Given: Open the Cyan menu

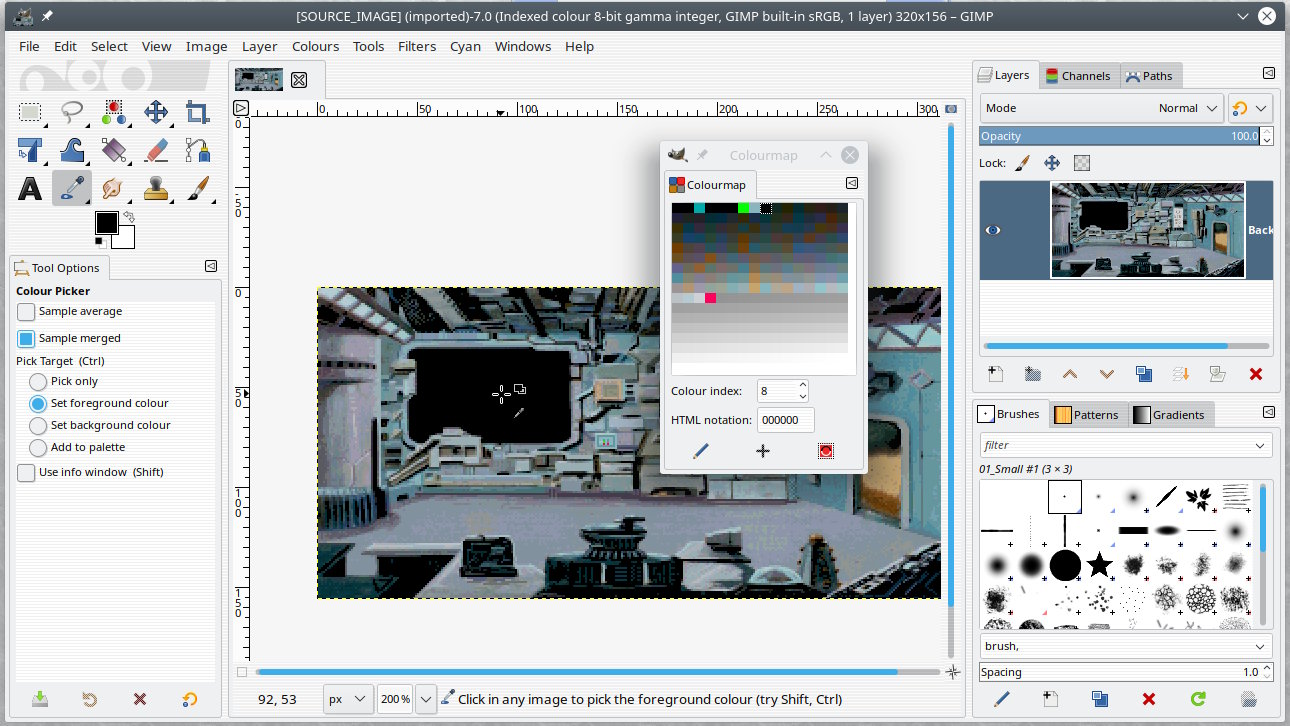Looking at the screenshot, I should coord(465,46).
